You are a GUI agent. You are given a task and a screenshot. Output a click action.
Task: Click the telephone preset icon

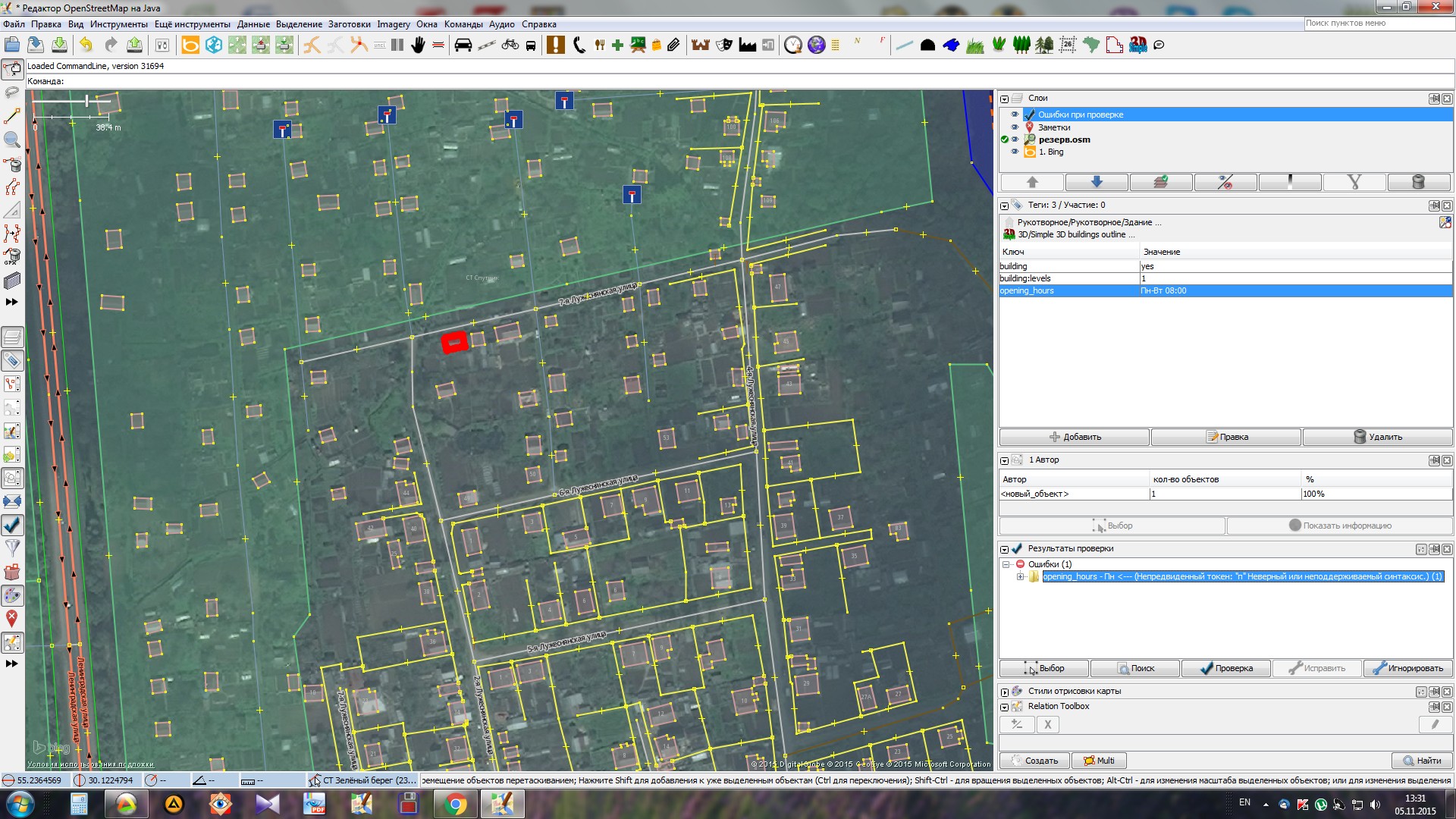click(x=579, y=45)
